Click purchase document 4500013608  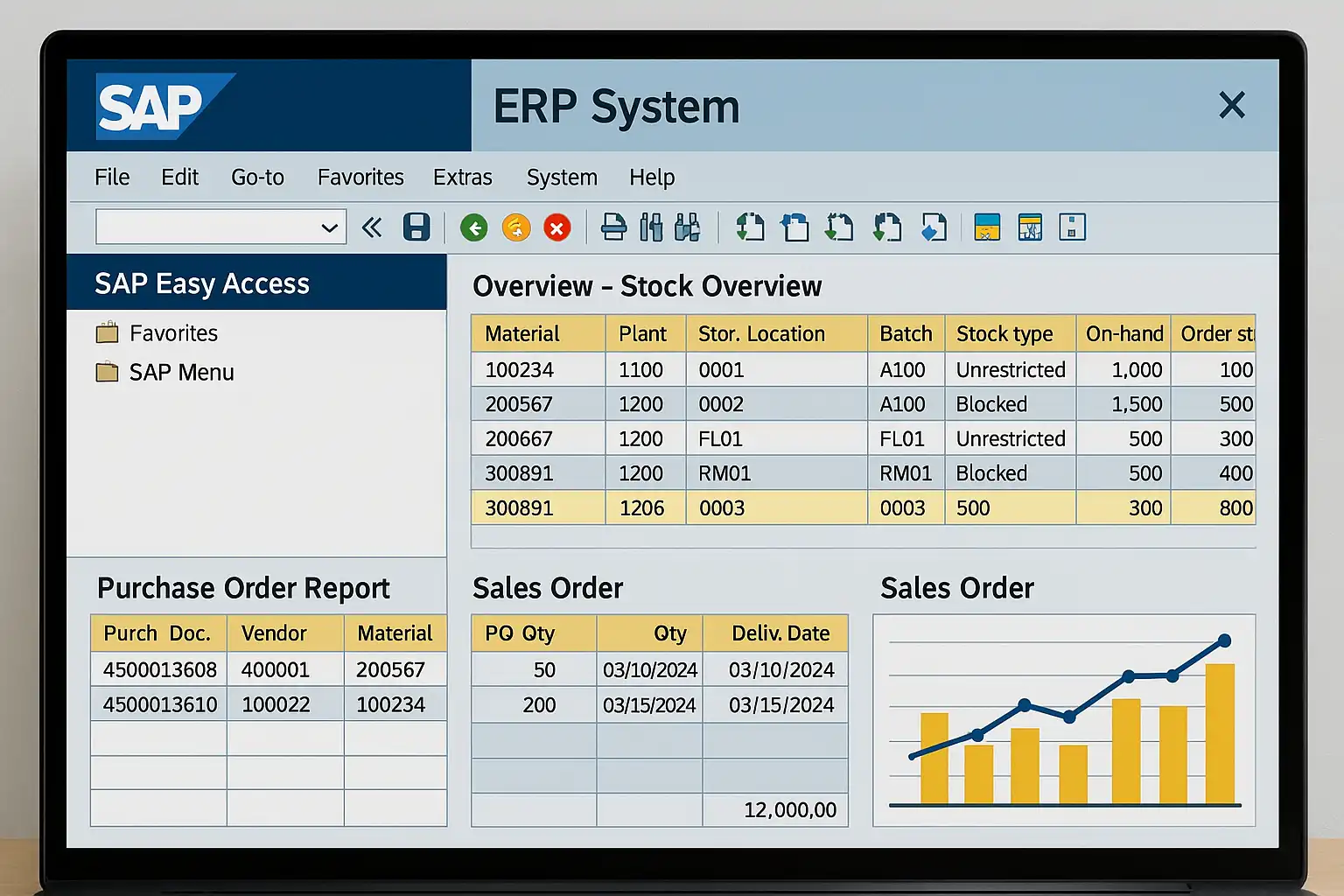click(160, 669)
